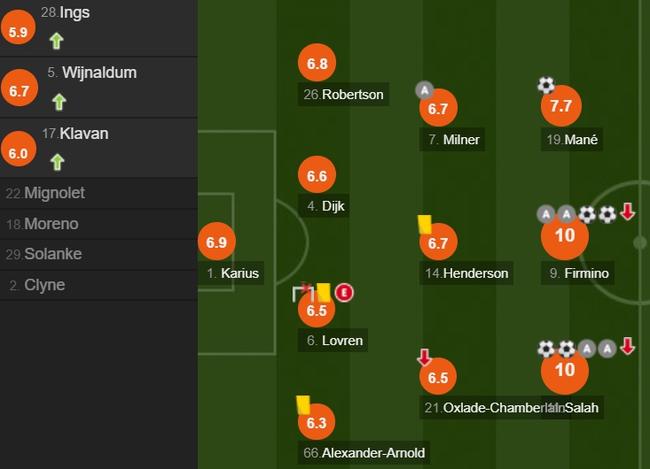650x469 pixels.
Task: Click Firmino's red substituted-off arrow
Action: [x=628, y=211]
